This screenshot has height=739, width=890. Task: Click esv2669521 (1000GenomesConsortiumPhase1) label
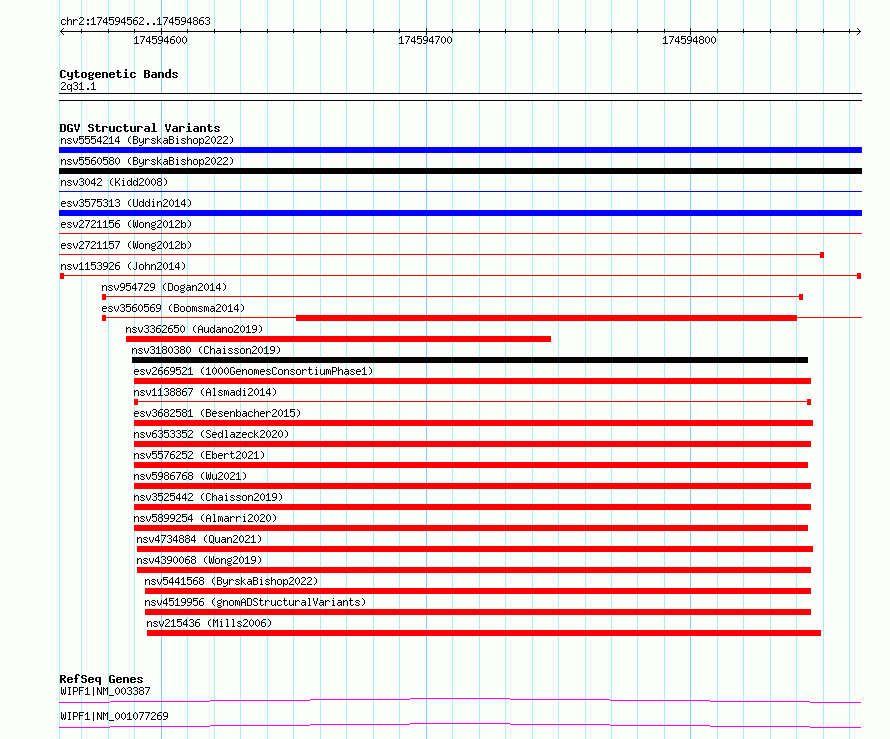click(253, 371)
